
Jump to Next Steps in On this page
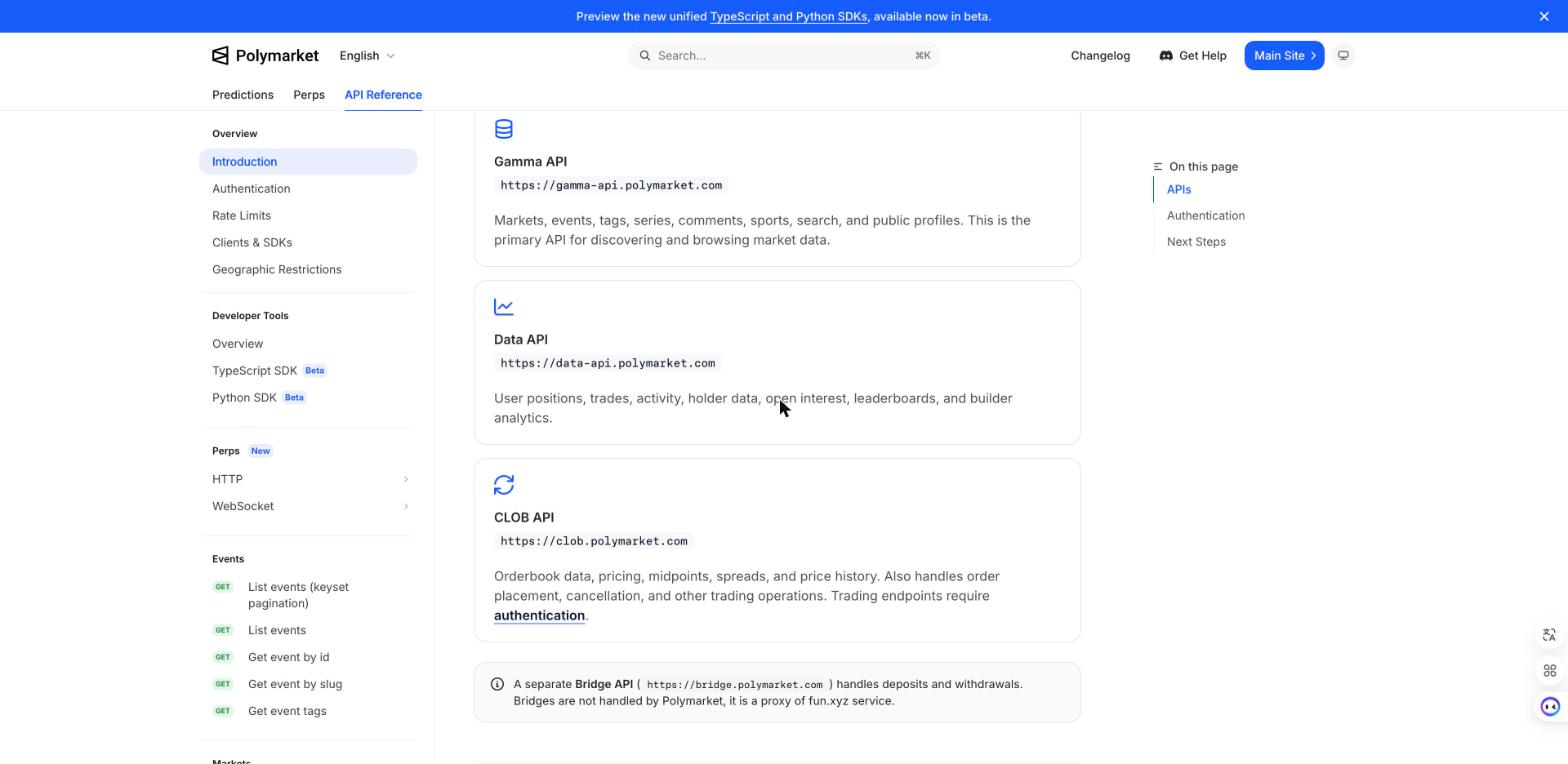click(1196, 241)
